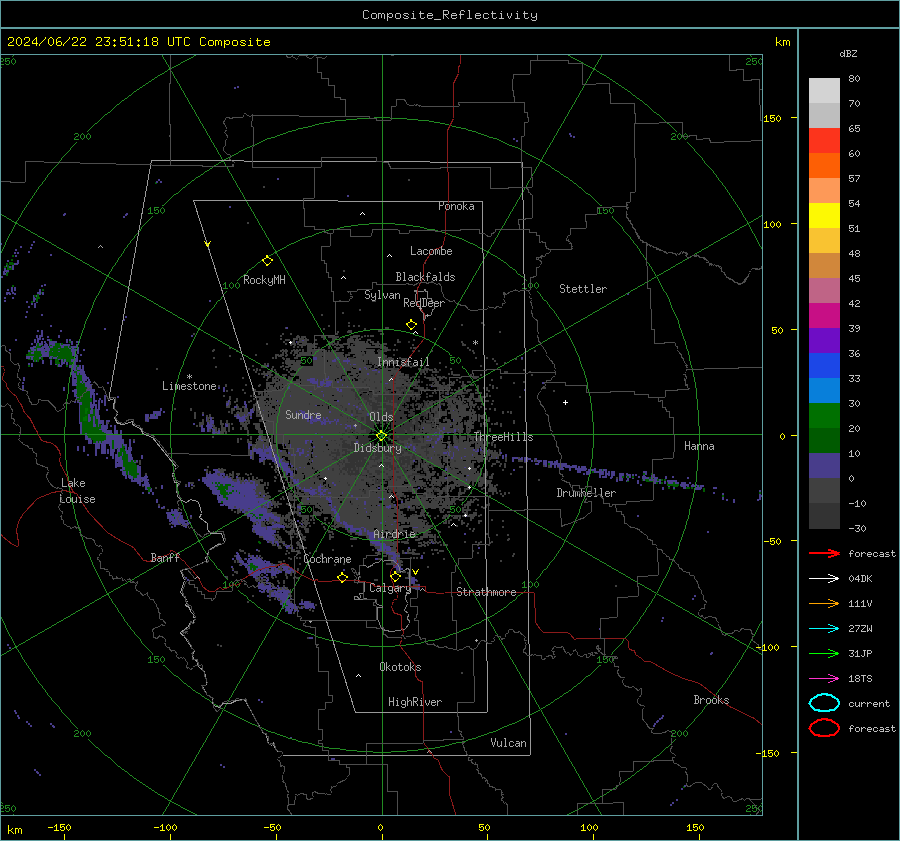Click the yellow diamond marker below RedDeer
The height and width of the screenshot is (841, 900).
(x=411, y=325)
